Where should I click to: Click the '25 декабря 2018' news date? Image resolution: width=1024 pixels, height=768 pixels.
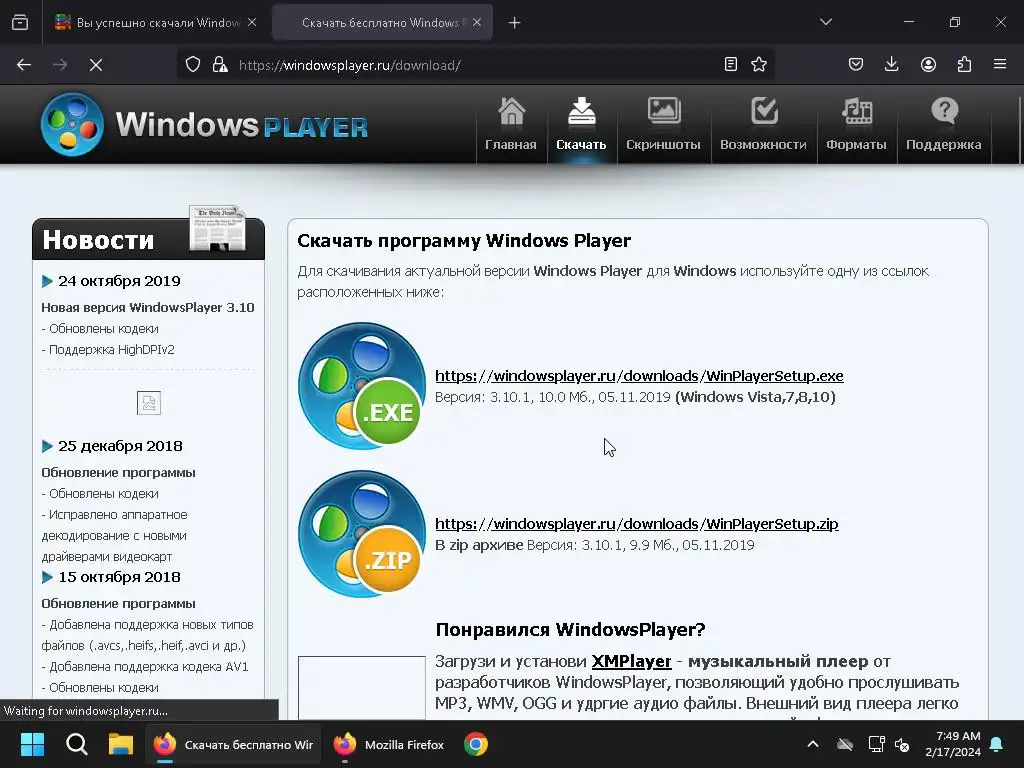coord(120,446)
